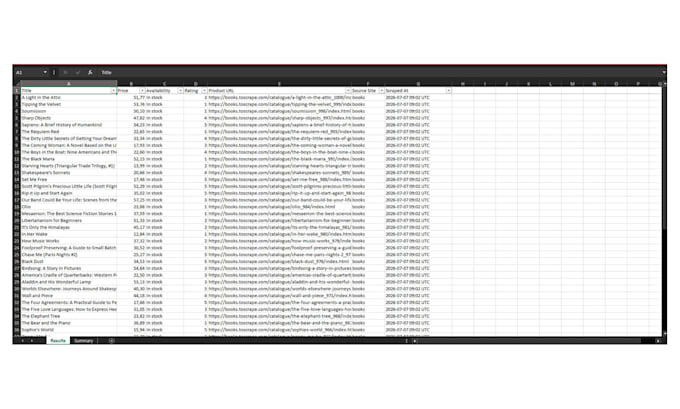Select cell 'Sophie's World'
This screenshot has height=409, width=680.
69,330
